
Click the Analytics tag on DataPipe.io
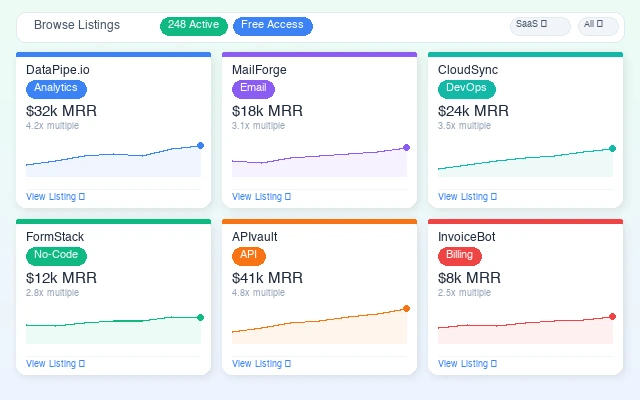(56, 88)
